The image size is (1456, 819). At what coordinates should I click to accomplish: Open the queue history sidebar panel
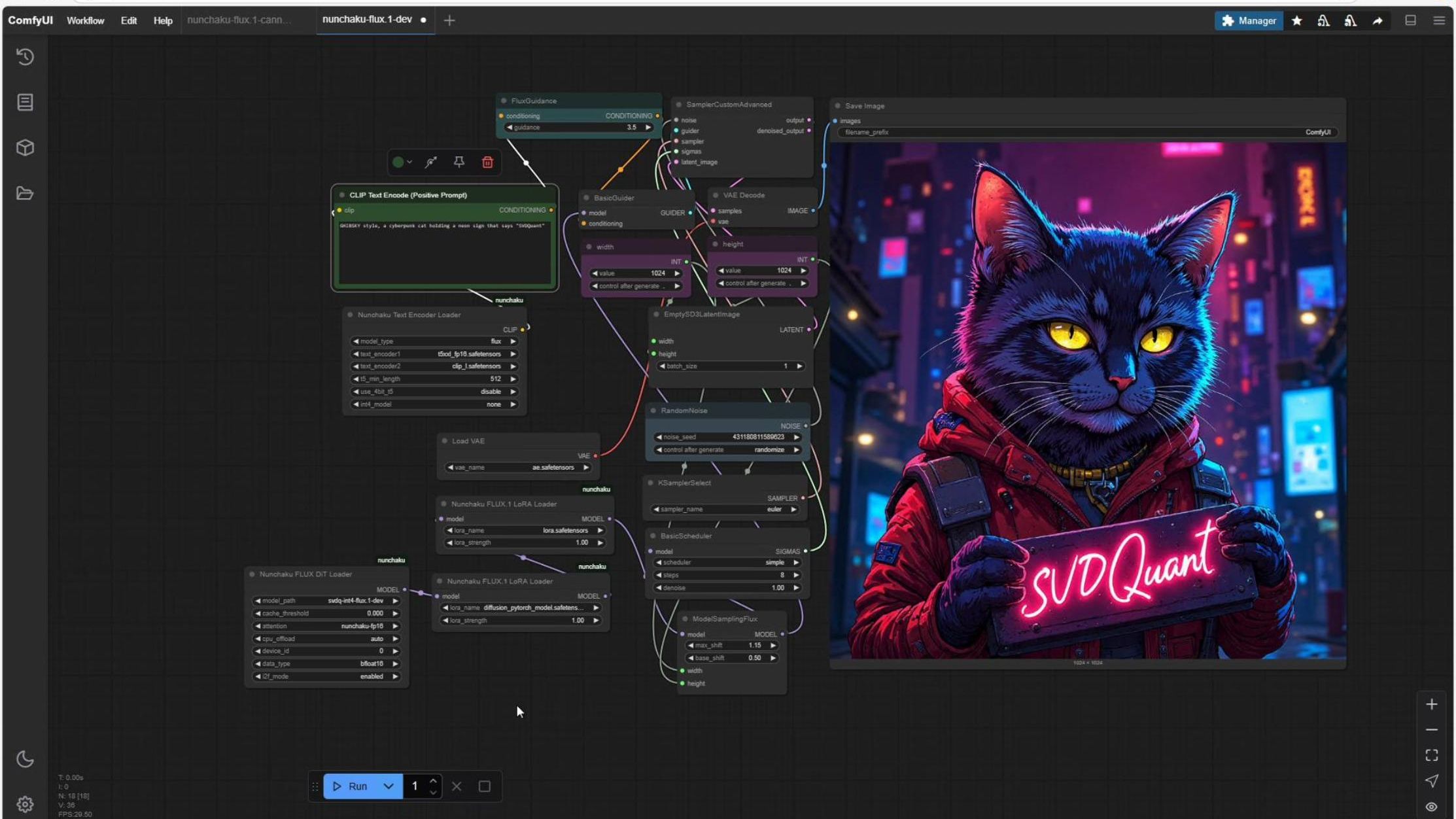click(x=25, y=57)
